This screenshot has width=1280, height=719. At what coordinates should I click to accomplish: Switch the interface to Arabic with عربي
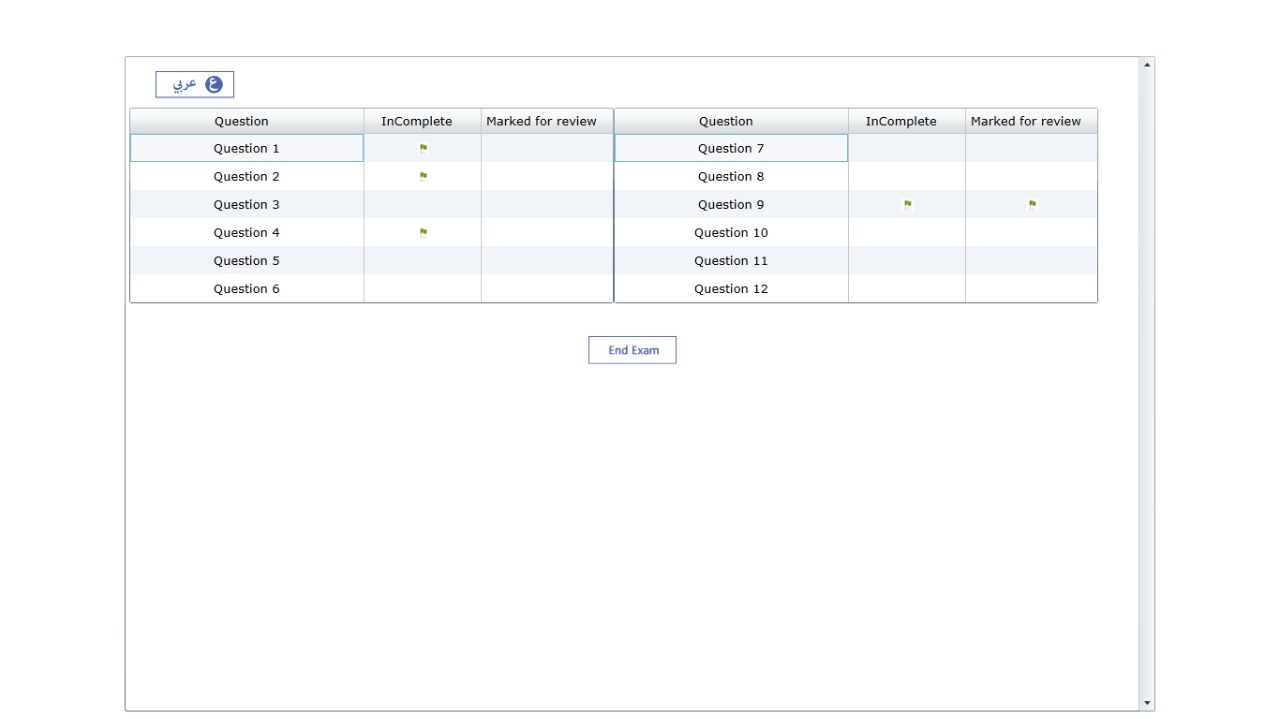click(191, 84)
